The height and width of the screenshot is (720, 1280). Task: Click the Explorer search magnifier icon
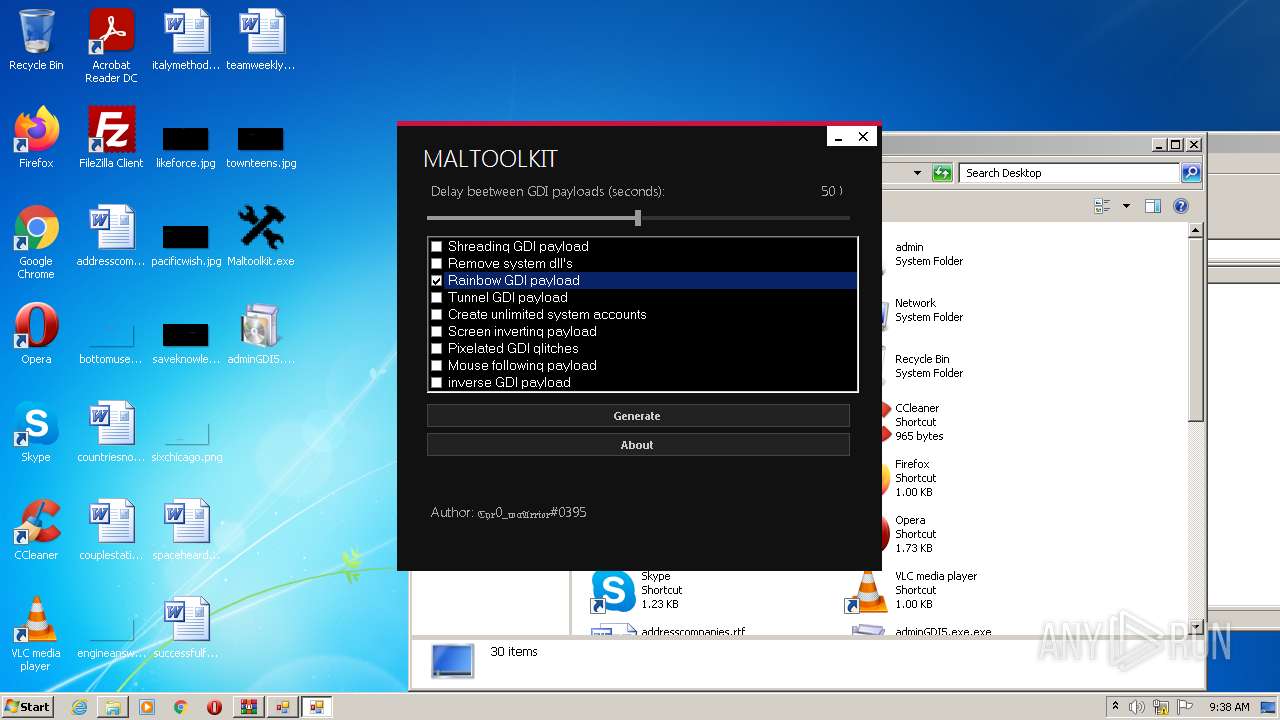(1191, 173)
